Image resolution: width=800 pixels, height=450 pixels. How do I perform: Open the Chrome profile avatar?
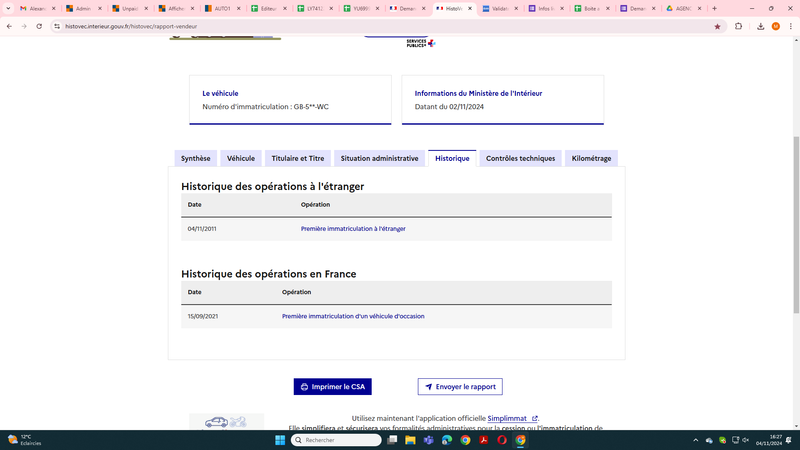[776, 26]
